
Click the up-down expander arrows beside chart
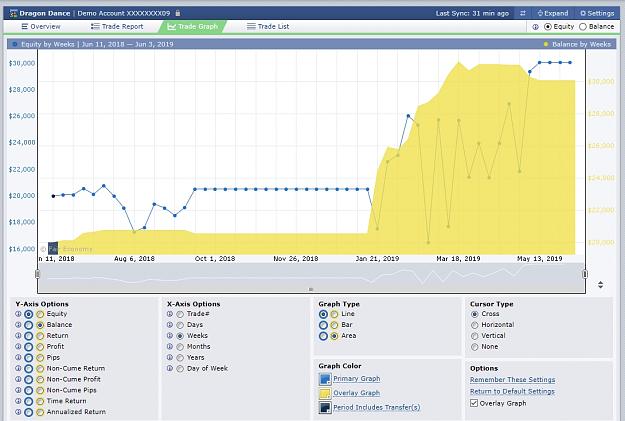coord(600,285)
